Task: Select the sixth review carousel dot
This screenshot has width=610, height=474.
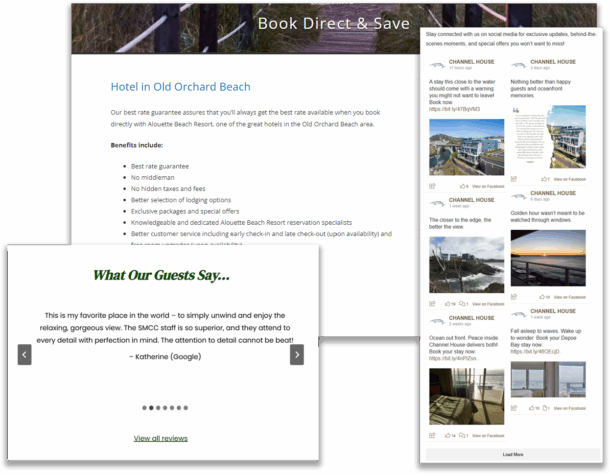Action: (x=179, y=408)
